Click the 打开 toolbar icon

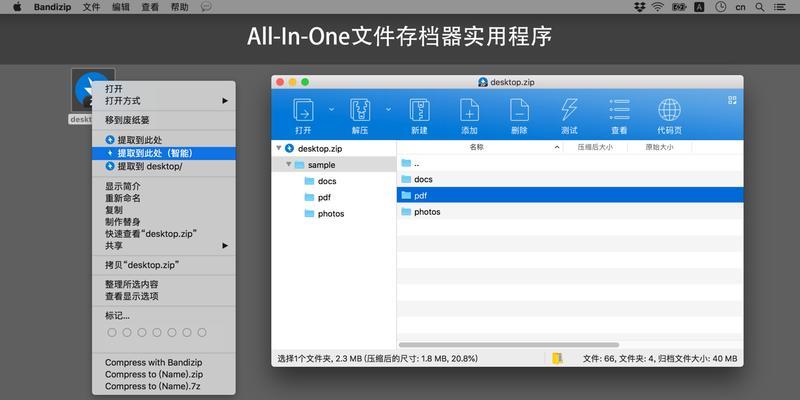coord(303,110)
